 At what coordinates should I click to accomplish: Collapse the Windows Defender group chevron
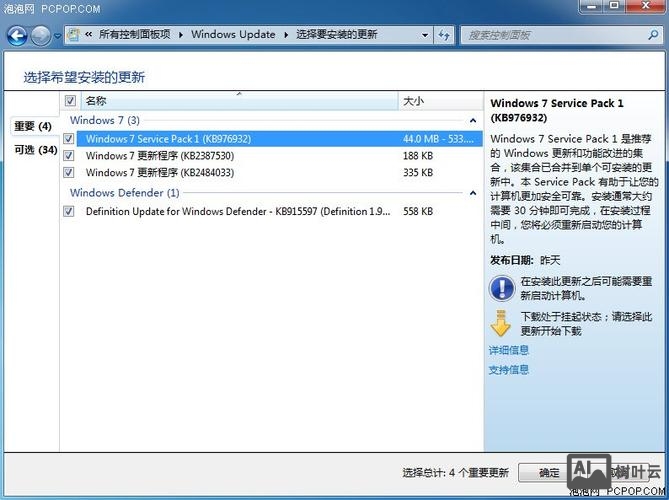[x=473, y=193]
